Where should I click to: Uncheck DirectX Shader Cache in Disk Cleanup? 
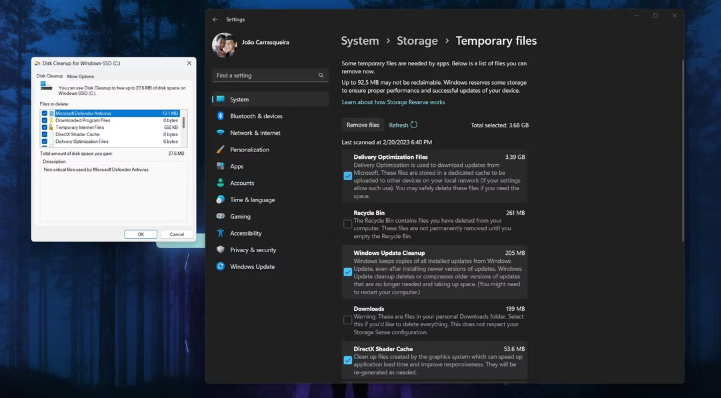[45, 135]
